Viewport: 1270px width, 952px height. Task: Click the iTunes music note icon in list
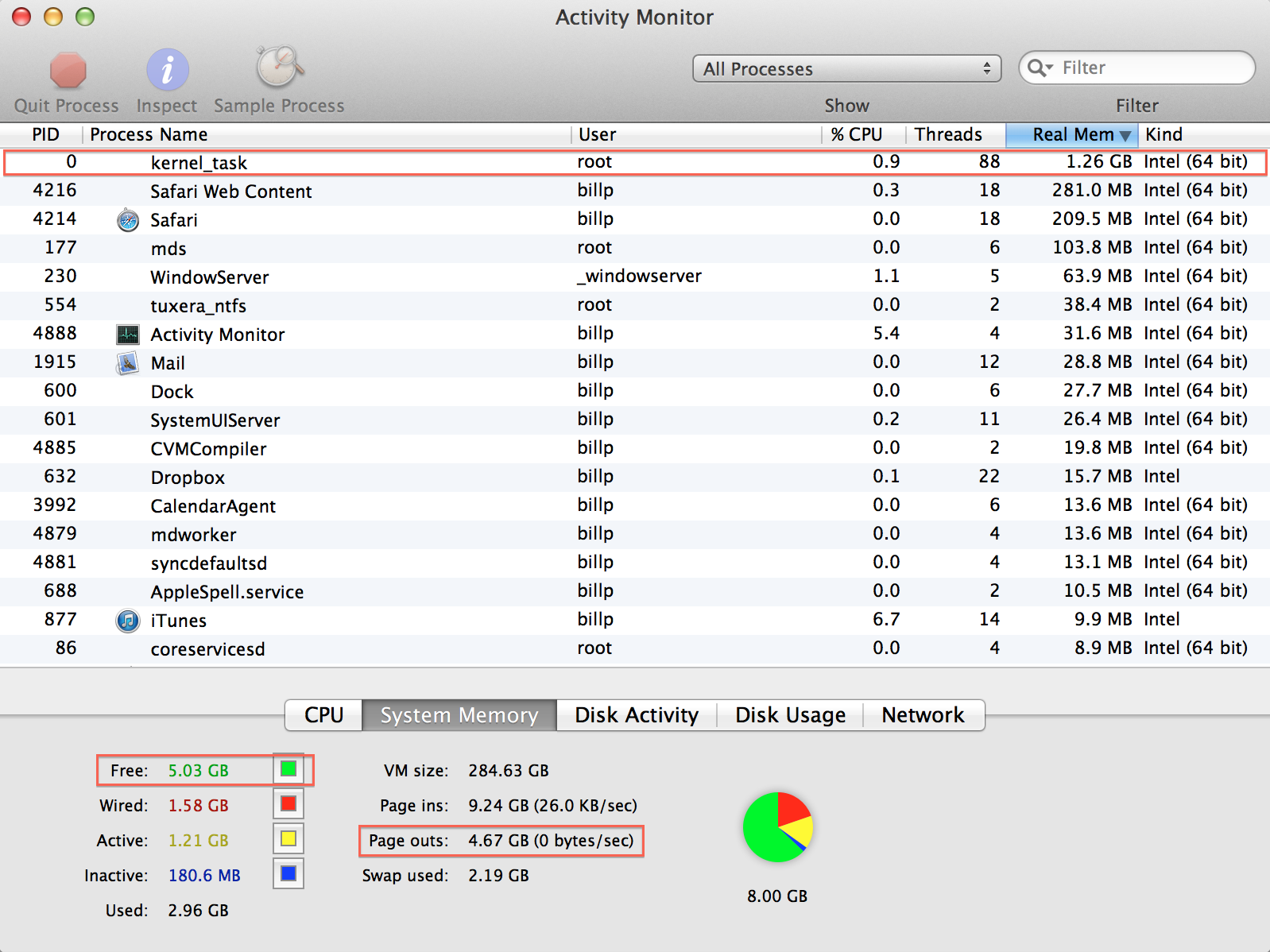(128, 621)
